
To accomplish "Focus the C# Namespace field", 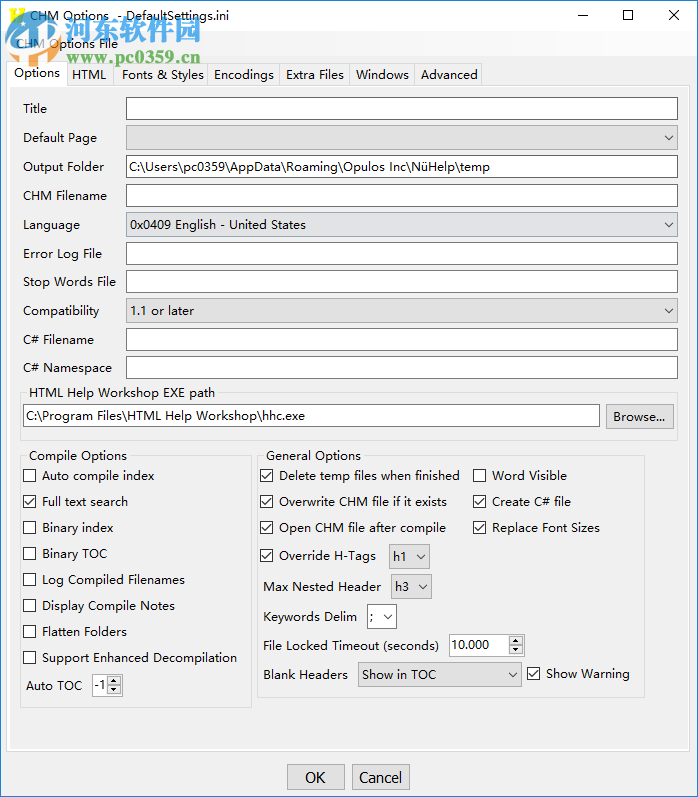I will (x=402, y=367).
